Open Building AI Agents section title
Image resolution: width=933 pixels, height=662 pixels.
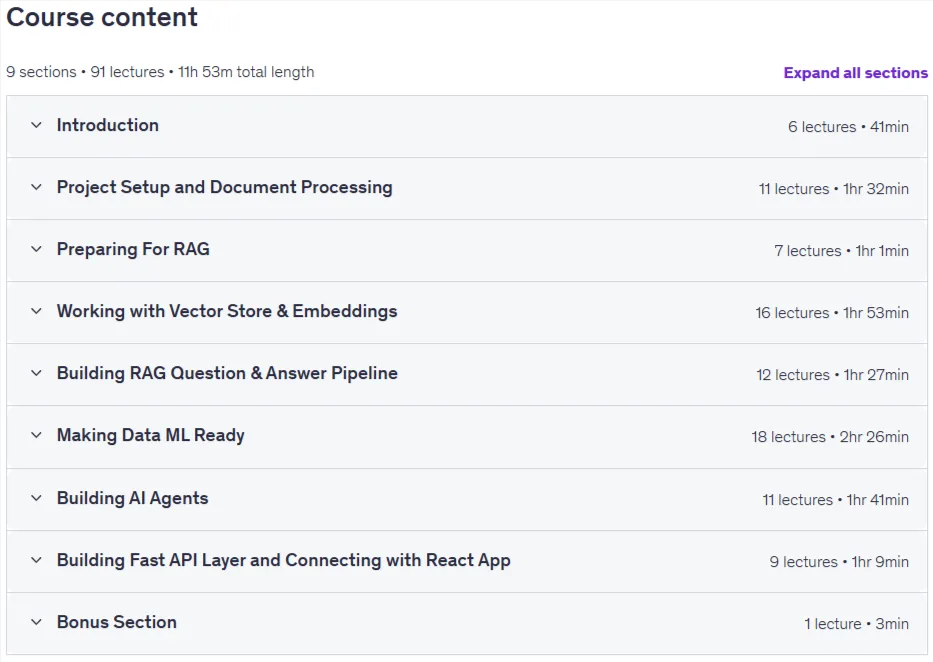click(x=133, y=498)
